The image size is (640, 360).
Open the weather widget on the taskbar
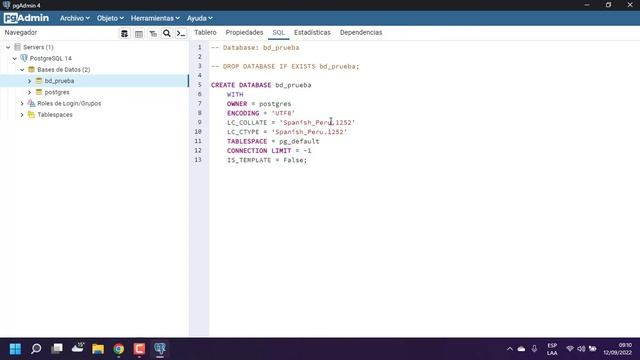78,348
